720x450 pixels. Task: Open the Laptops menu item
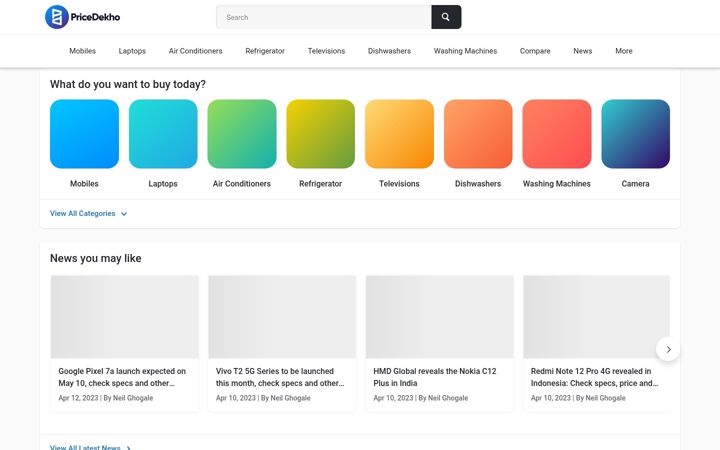point(132,51)
